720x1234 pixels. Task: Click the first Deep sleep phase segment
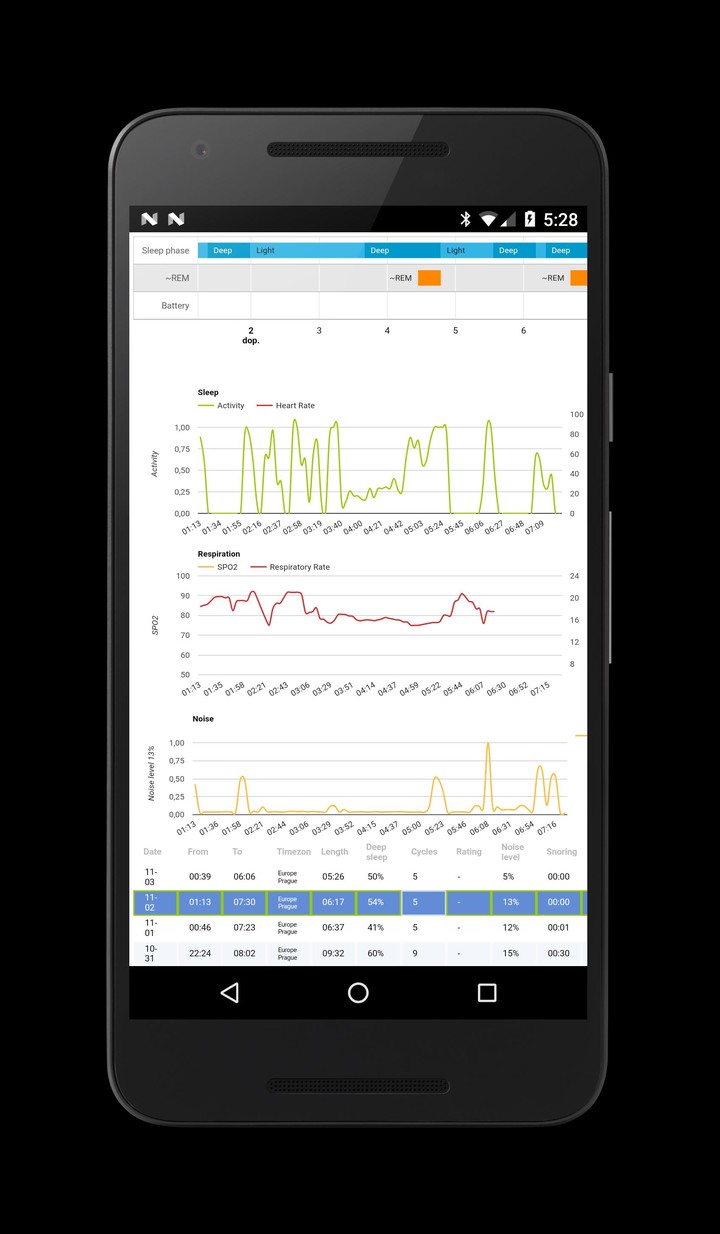tap(222, 250)
